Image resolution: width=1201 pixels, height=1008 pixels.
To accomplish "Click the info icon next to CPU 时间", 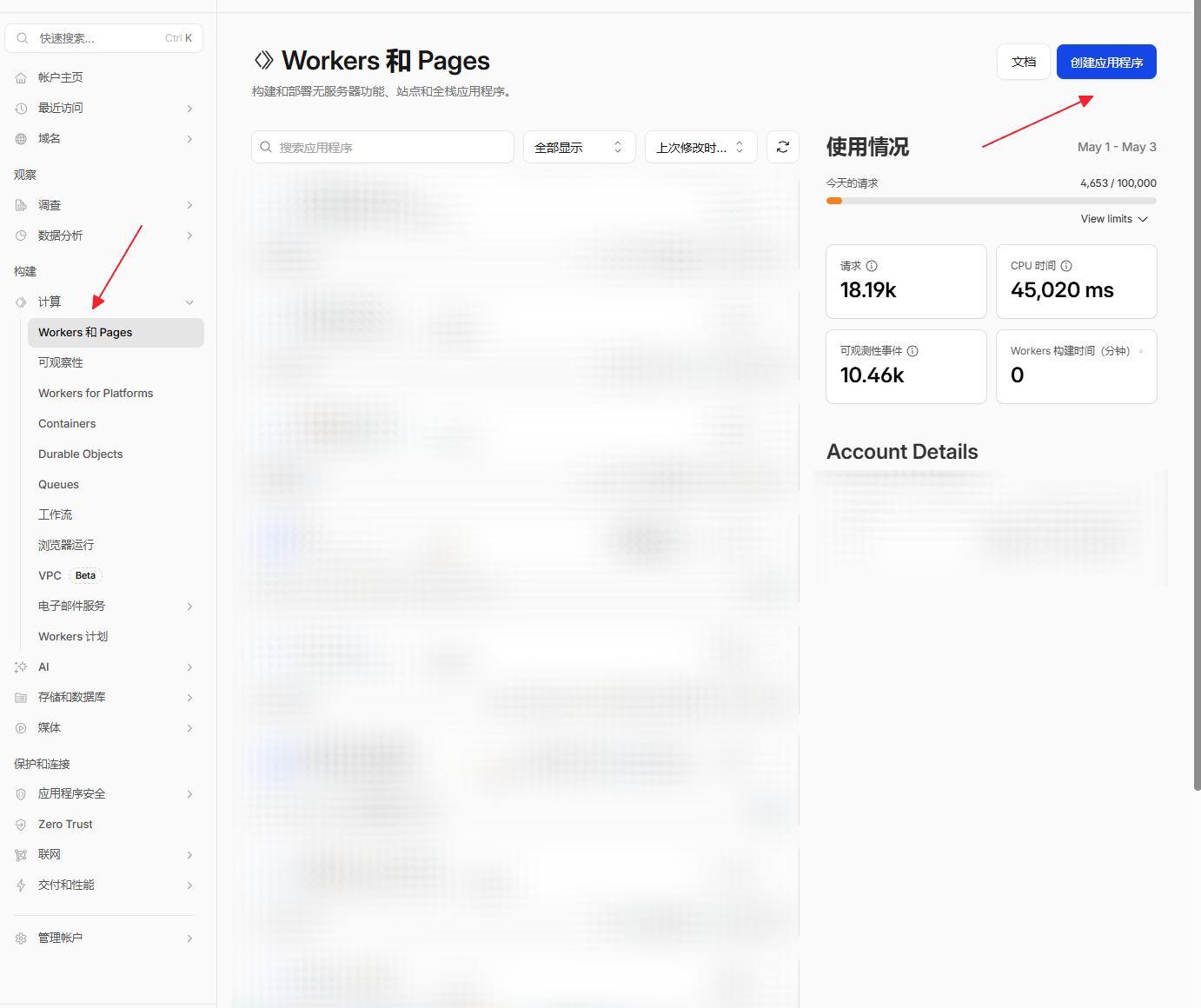I will click(1066, 266).
